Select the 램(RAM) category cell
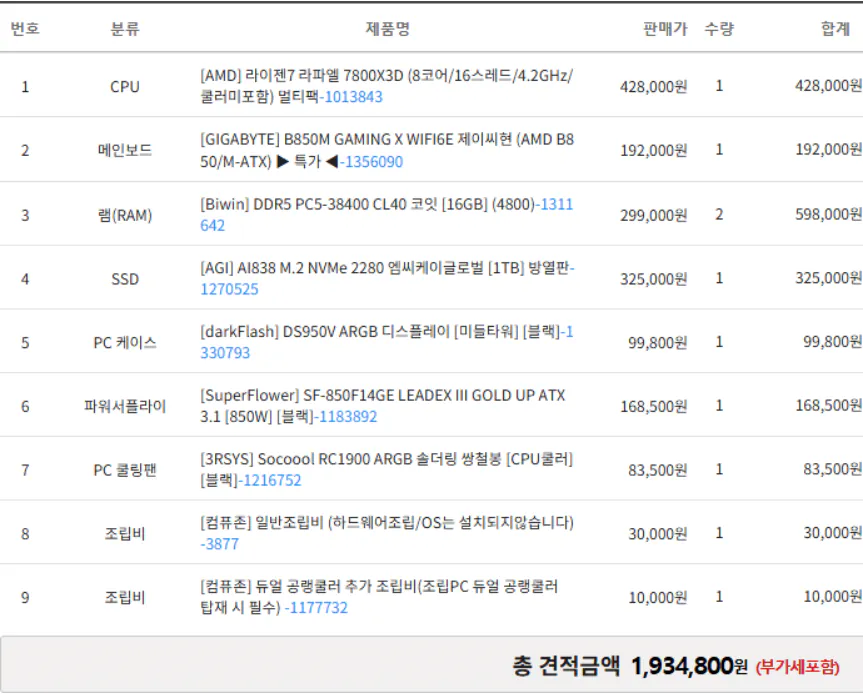863x694 pixels. tap(125, 215)
